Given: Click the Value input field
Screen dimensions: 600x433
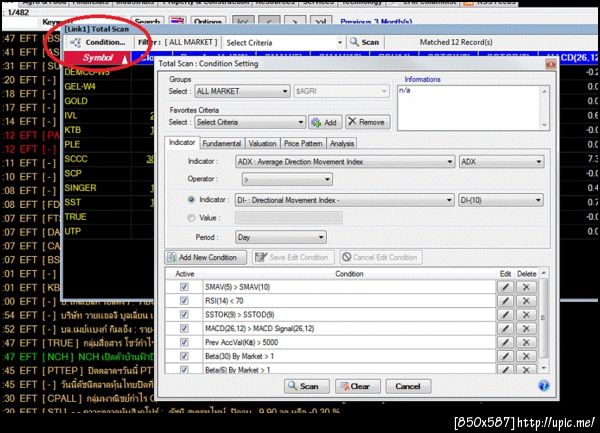Looking at the screenshot, I should coord(289,218).
